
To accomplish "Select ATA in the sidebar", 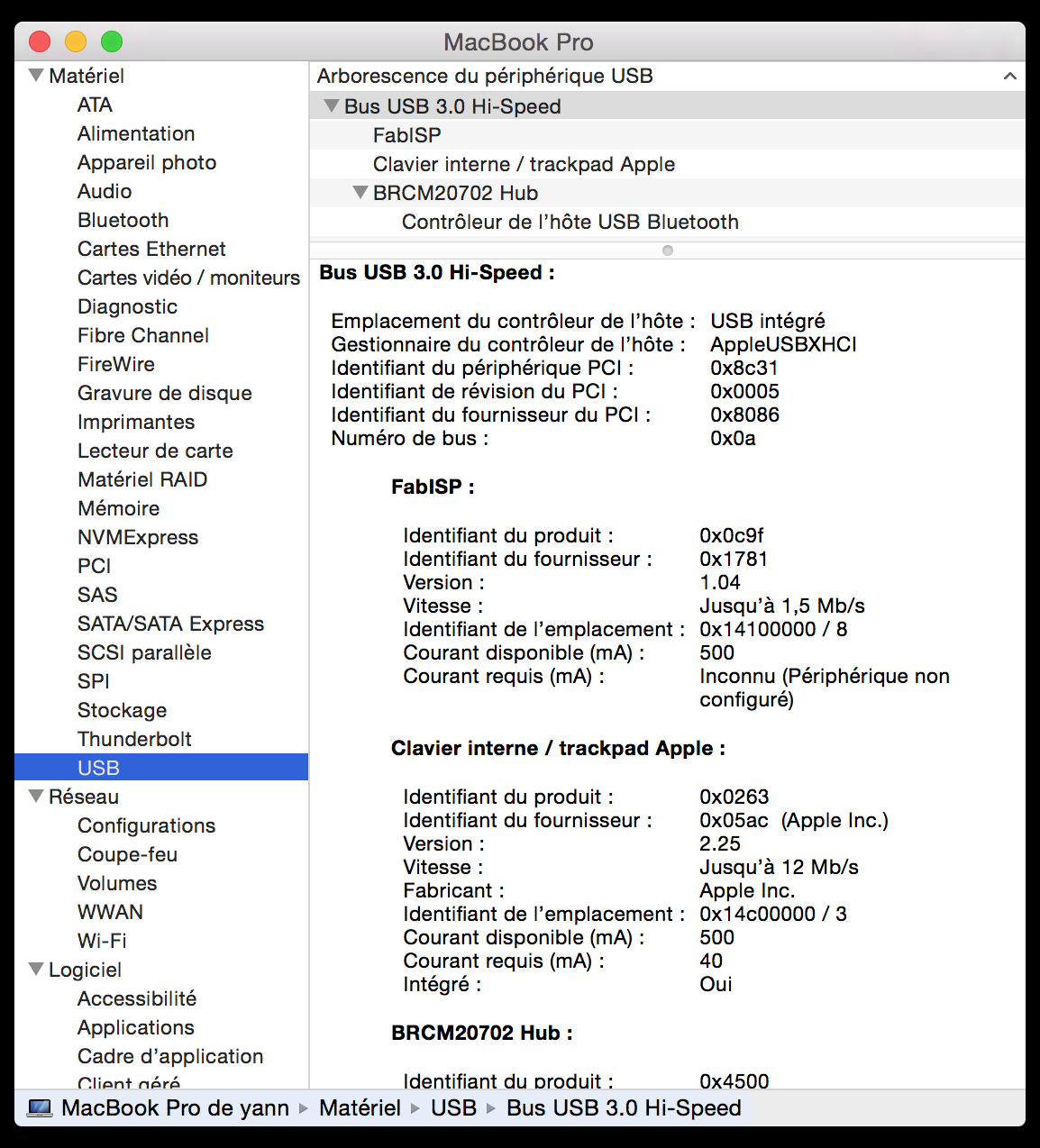I will pyautogui.click(x=95, y=105).
